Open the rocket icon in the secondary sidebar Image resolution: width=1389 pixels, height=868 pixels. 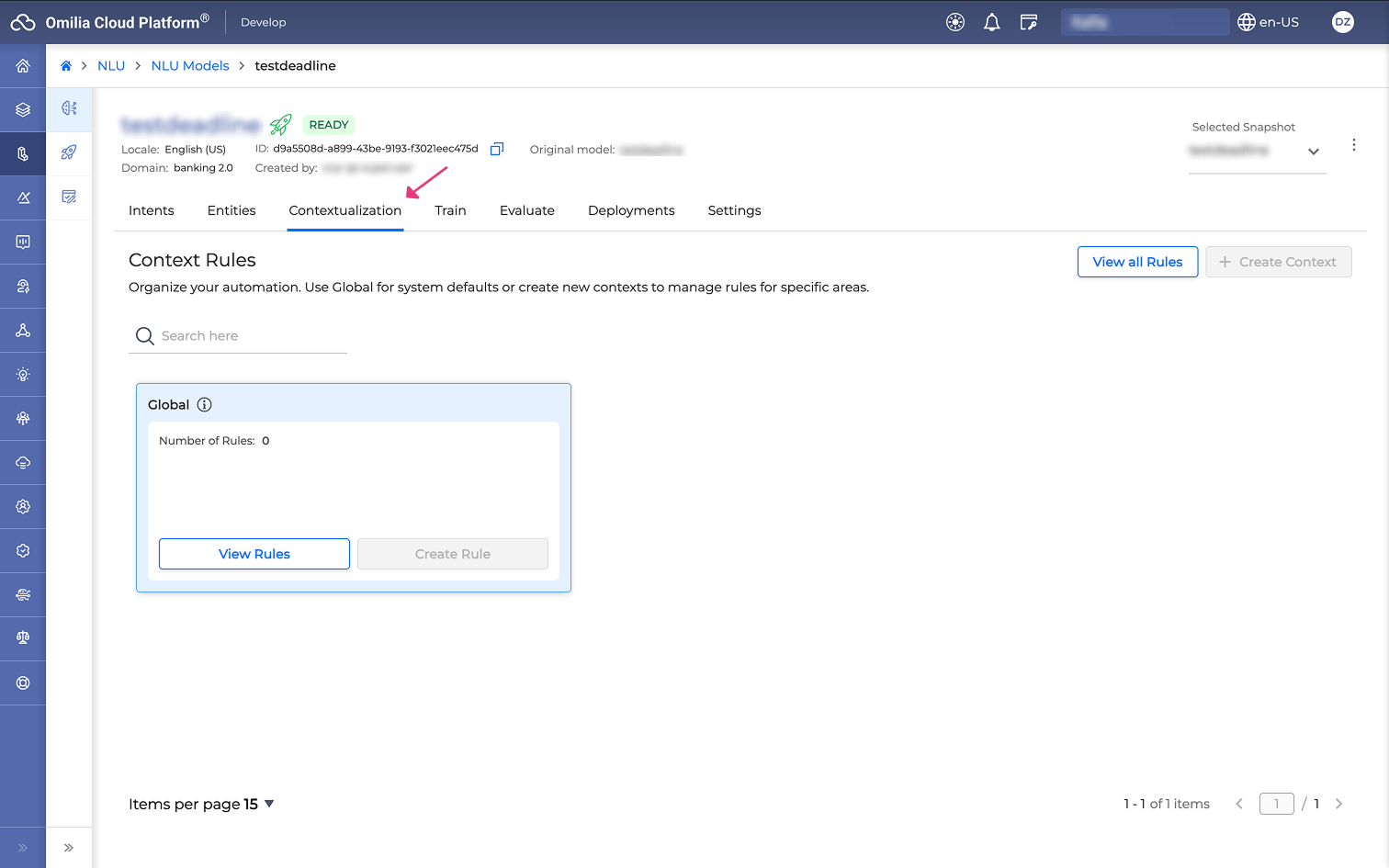click(69, 152)
